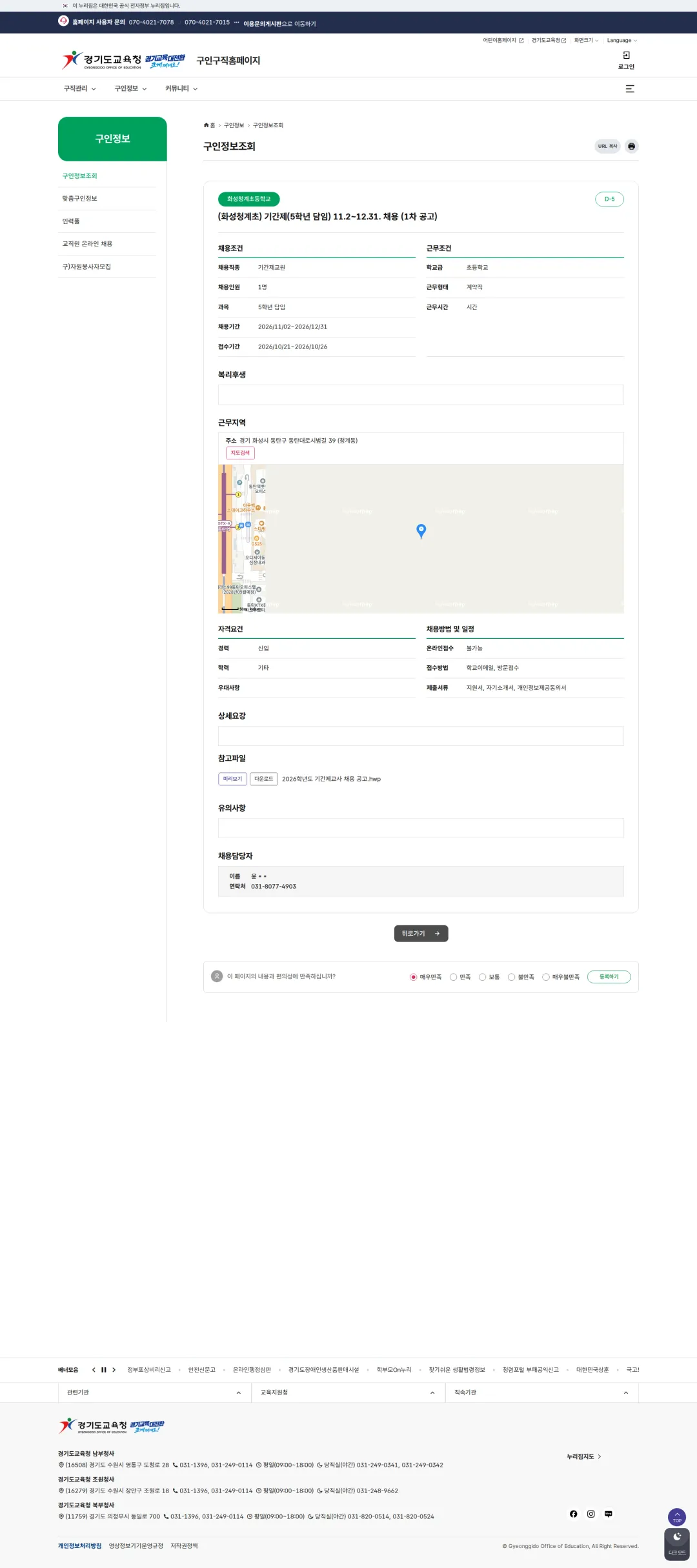Expand the 구직관리 navigation dropdown
The image size is (697, 1568).
80,89
